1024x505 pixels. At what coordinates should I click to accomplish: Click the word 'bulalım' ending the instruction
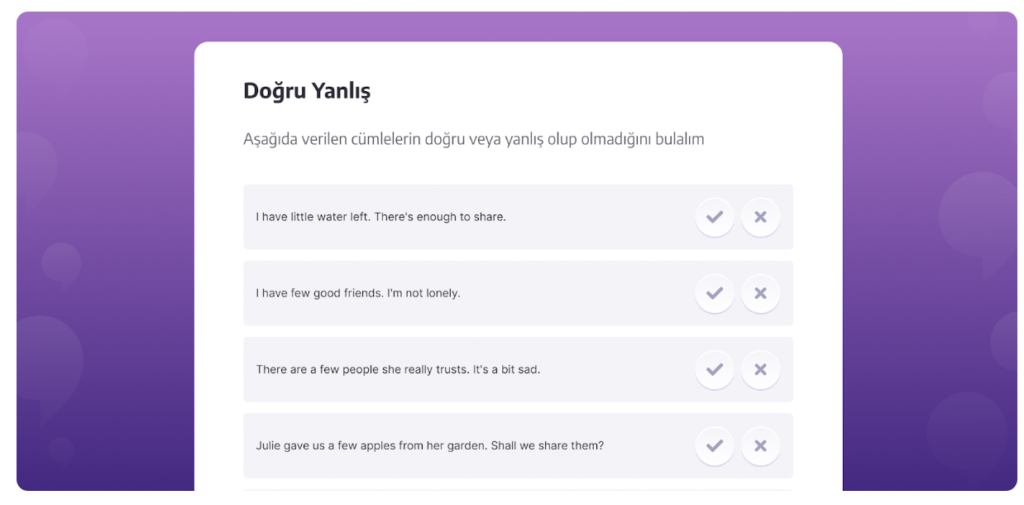679,139
